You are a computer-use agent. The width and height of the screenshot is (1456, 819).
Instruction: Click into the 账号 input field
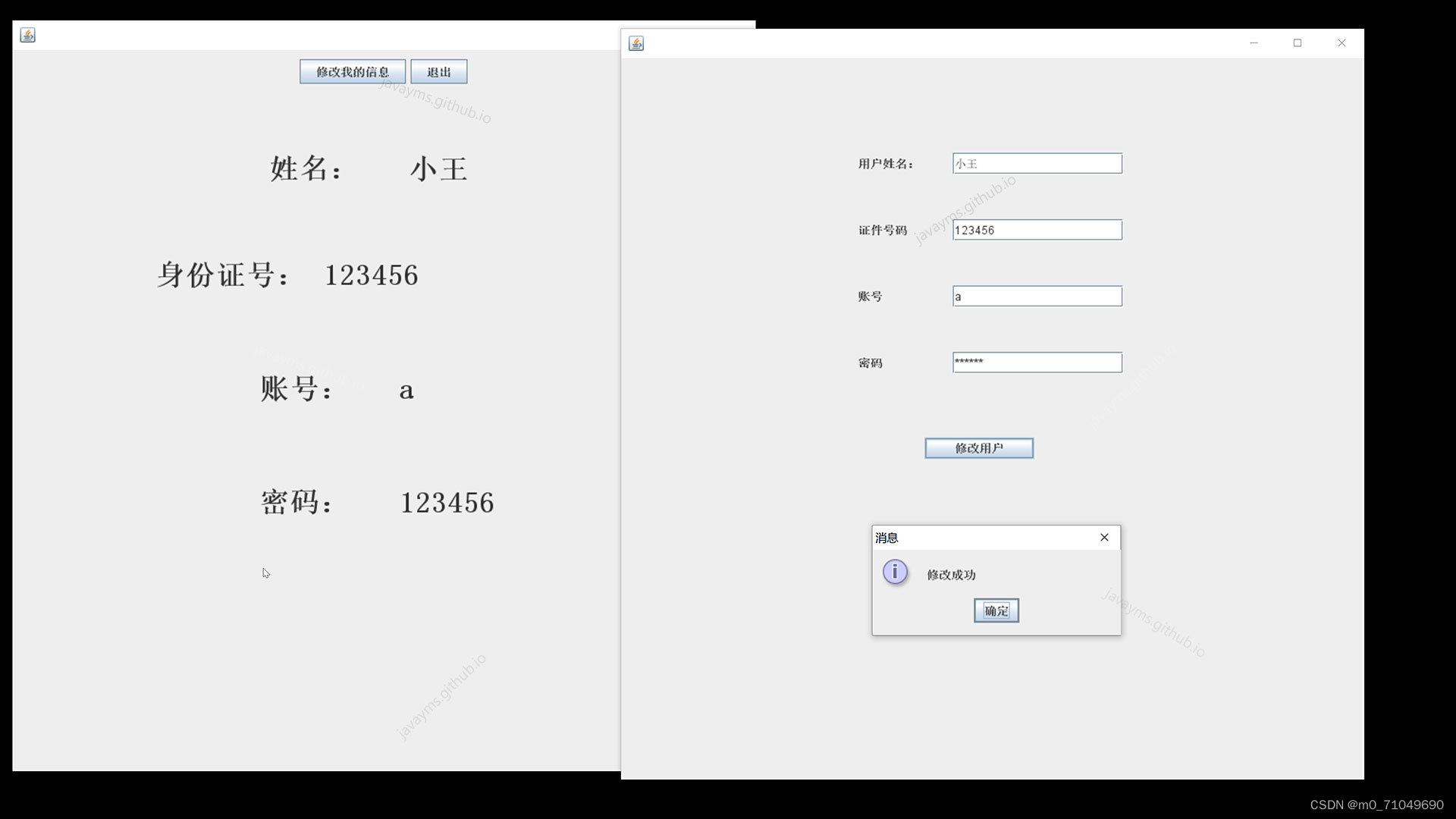click(1037, 297)
